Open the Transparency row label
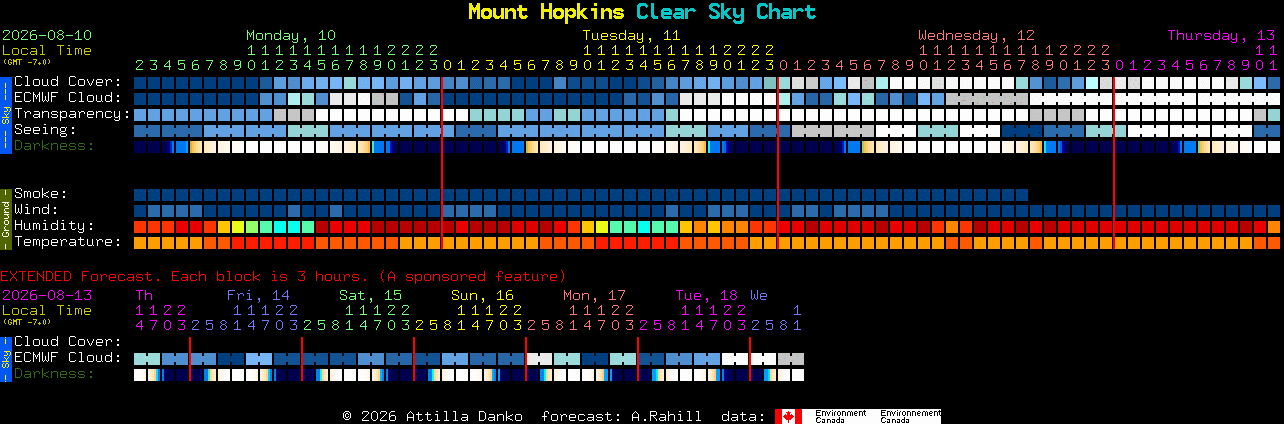This screenshot has height=424, width=1284. click(x=72, y=114)
